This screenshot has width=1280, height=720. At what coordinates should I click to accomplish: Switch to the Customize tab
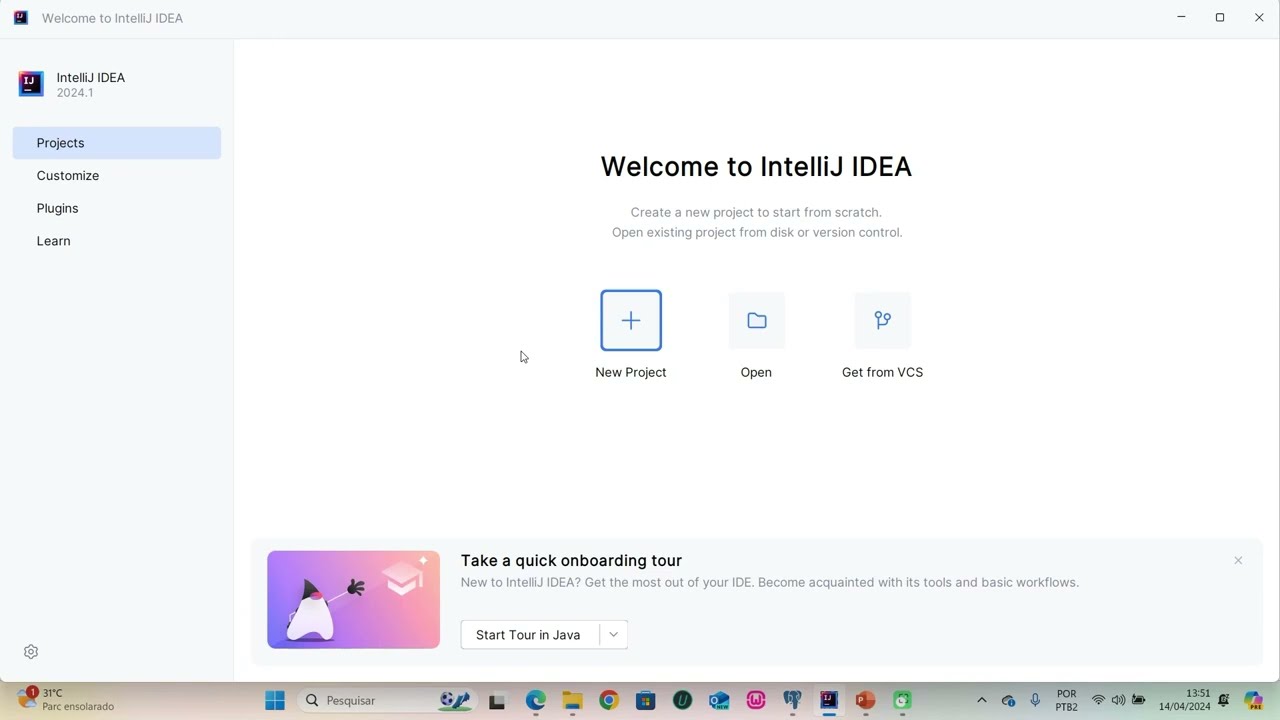click(x=117, y=176)
